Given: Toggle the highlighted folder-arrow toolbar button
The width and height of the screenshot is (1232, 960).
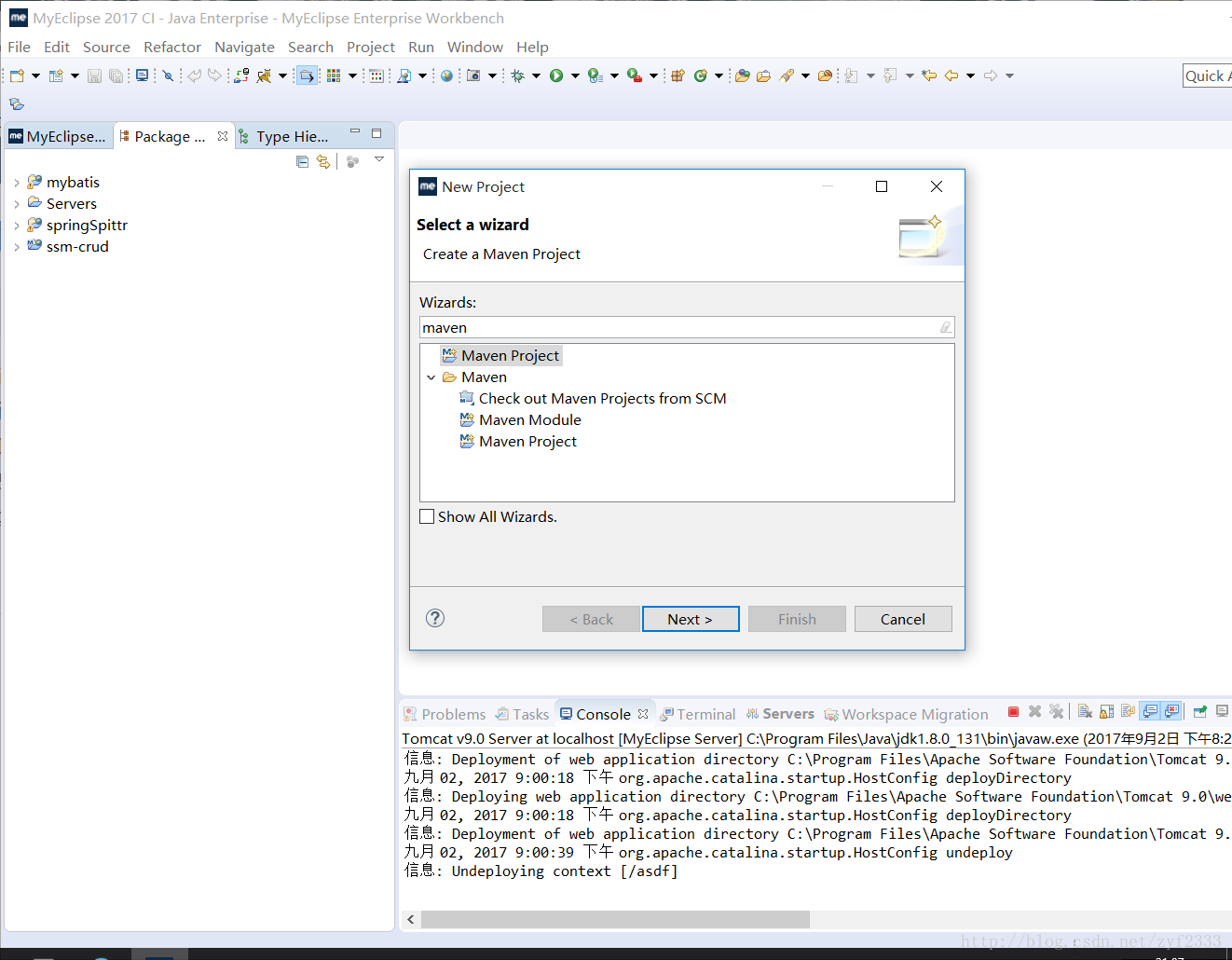Looking at the screenshot, I should [307, 75].
